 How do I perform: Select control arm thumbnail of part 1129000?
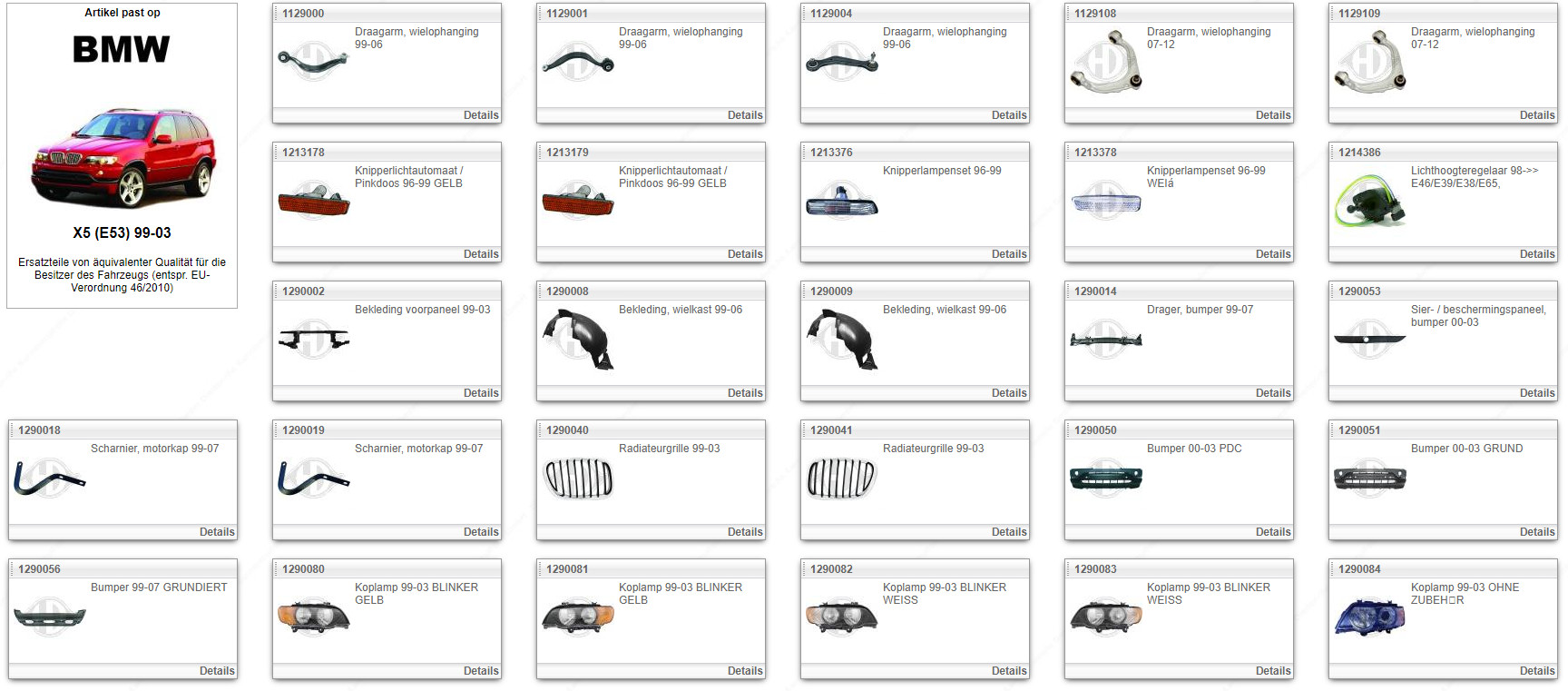tap(313, 62)
